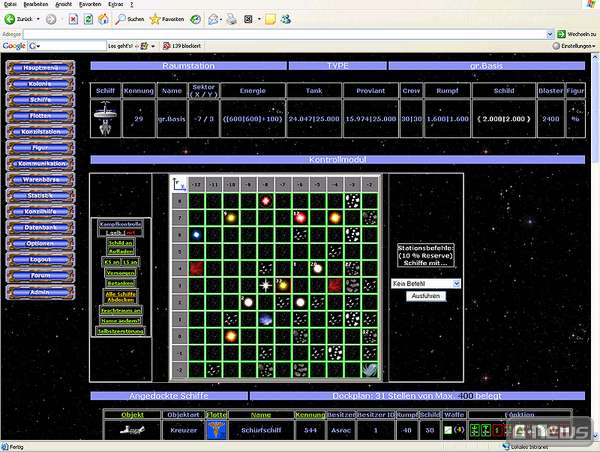This screenshot has width=600, height=452.
Task: Open the Warenbörse sidebar button
Action: [40, 179]
